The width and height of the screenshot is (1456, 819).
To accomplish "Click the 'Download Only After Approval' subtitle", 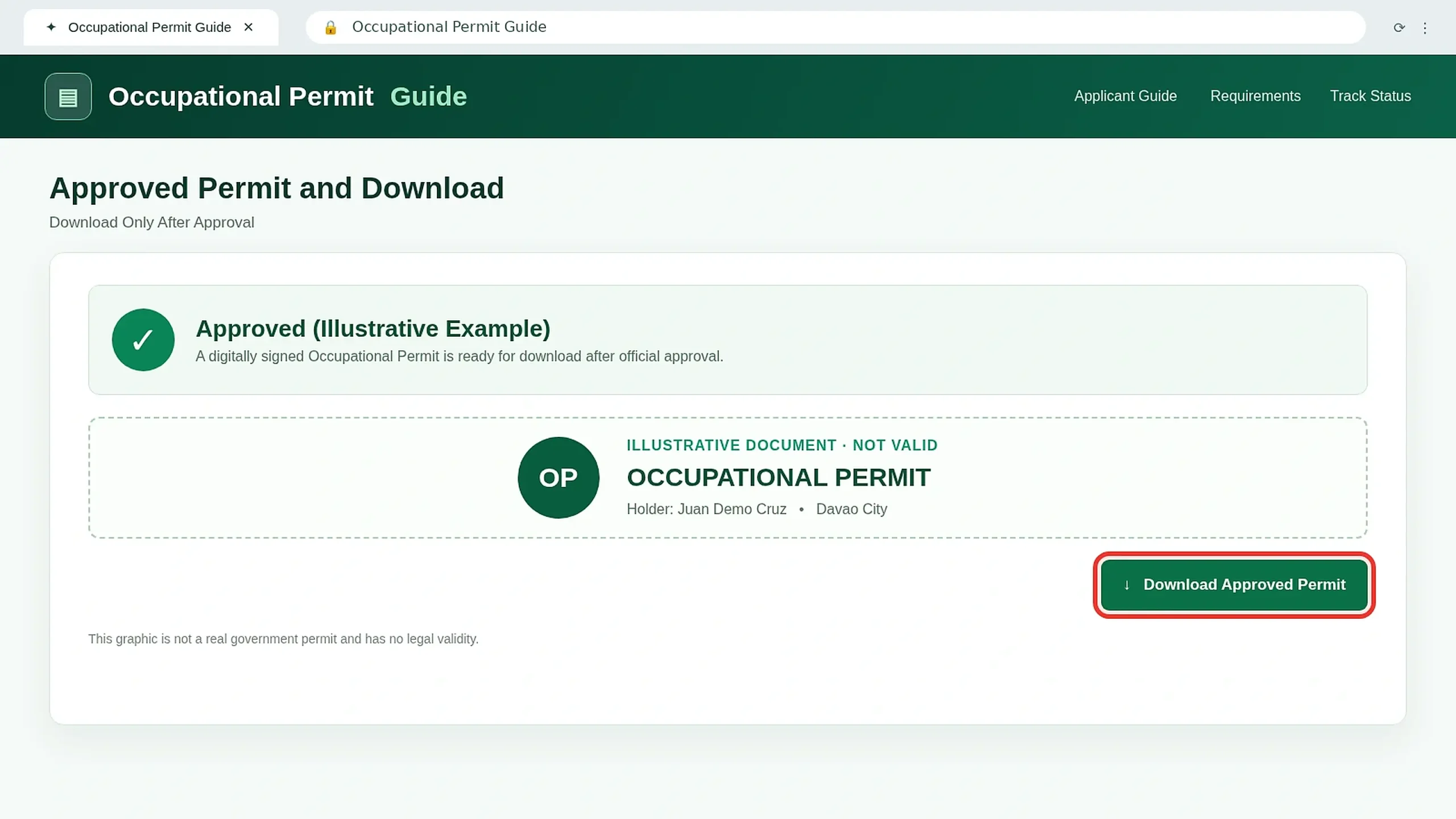I will point(151,222).
